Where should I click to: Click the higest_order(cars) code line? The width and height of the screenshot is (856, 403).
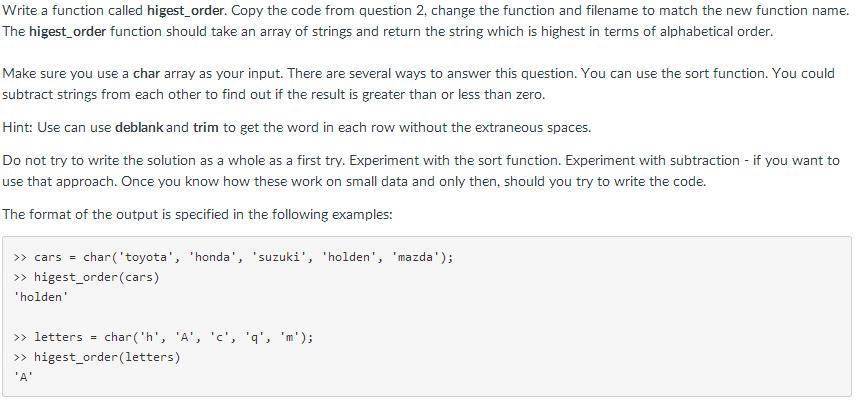pyautogui.click(x=96, y=277)
